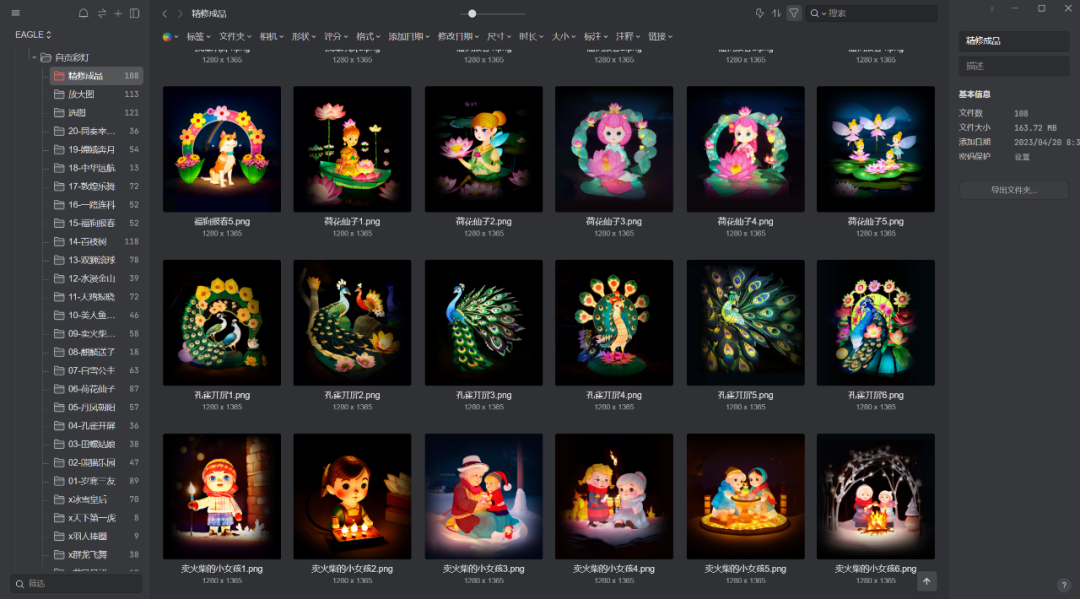Open the 04-孔雀开屏 folder

[96, 425]
